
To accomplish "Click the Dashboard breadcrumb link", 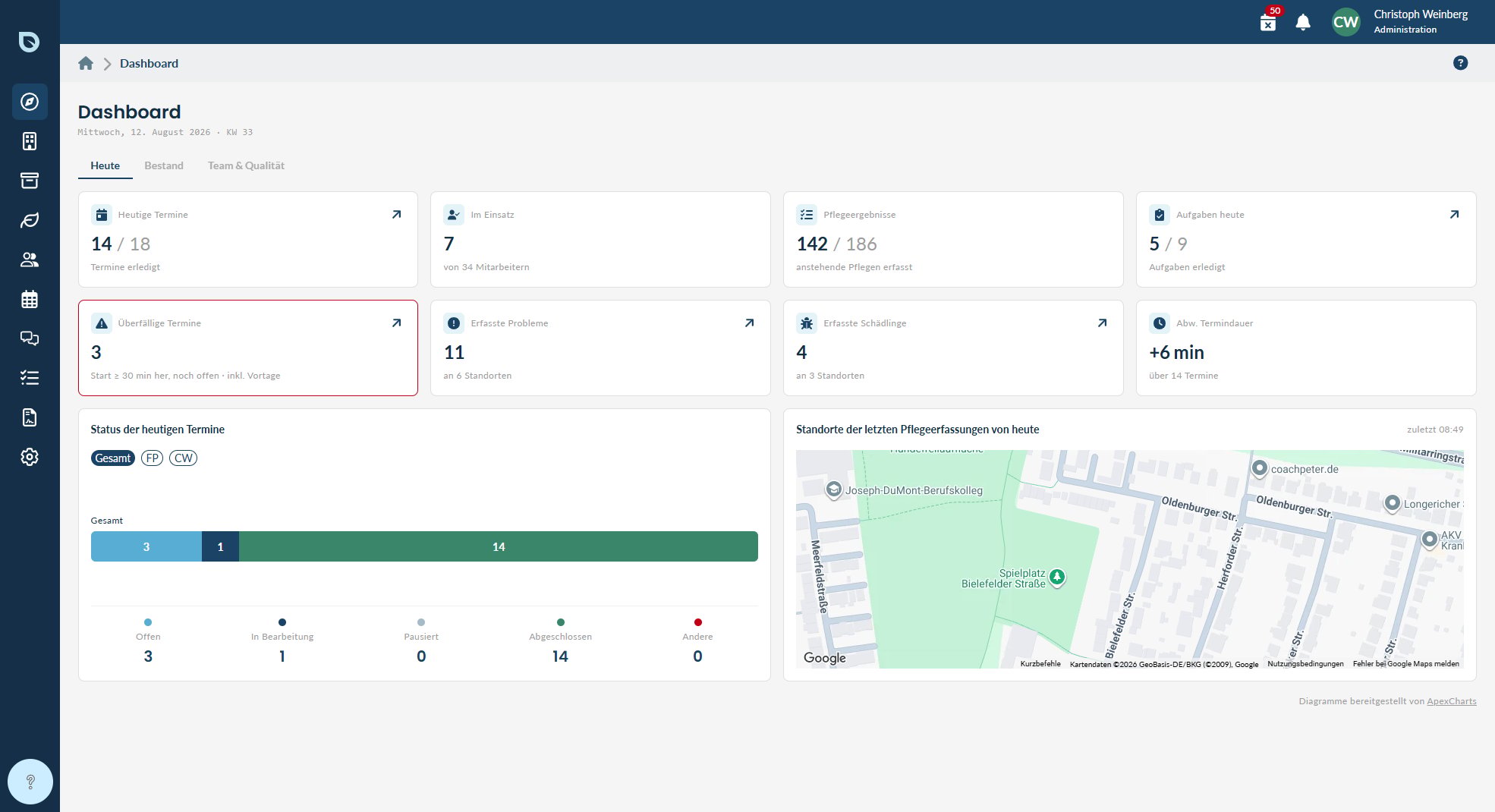I will pyautogui.click(x=149, y=64).
